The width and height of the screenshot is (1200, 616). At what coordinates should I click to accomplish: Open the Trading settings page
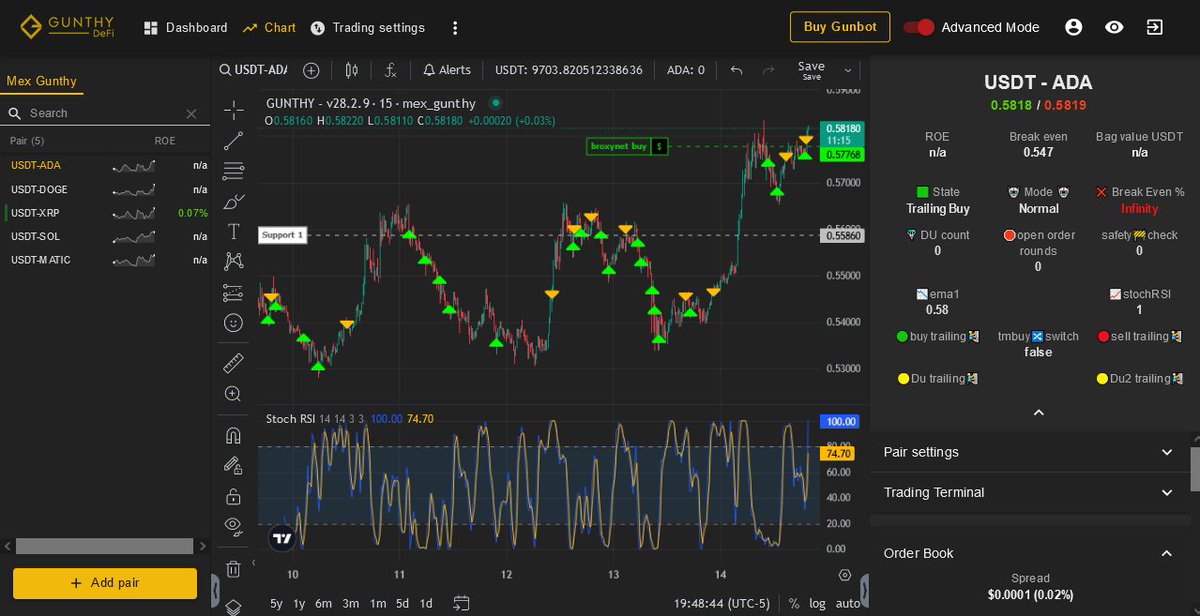tap(367, 27)
